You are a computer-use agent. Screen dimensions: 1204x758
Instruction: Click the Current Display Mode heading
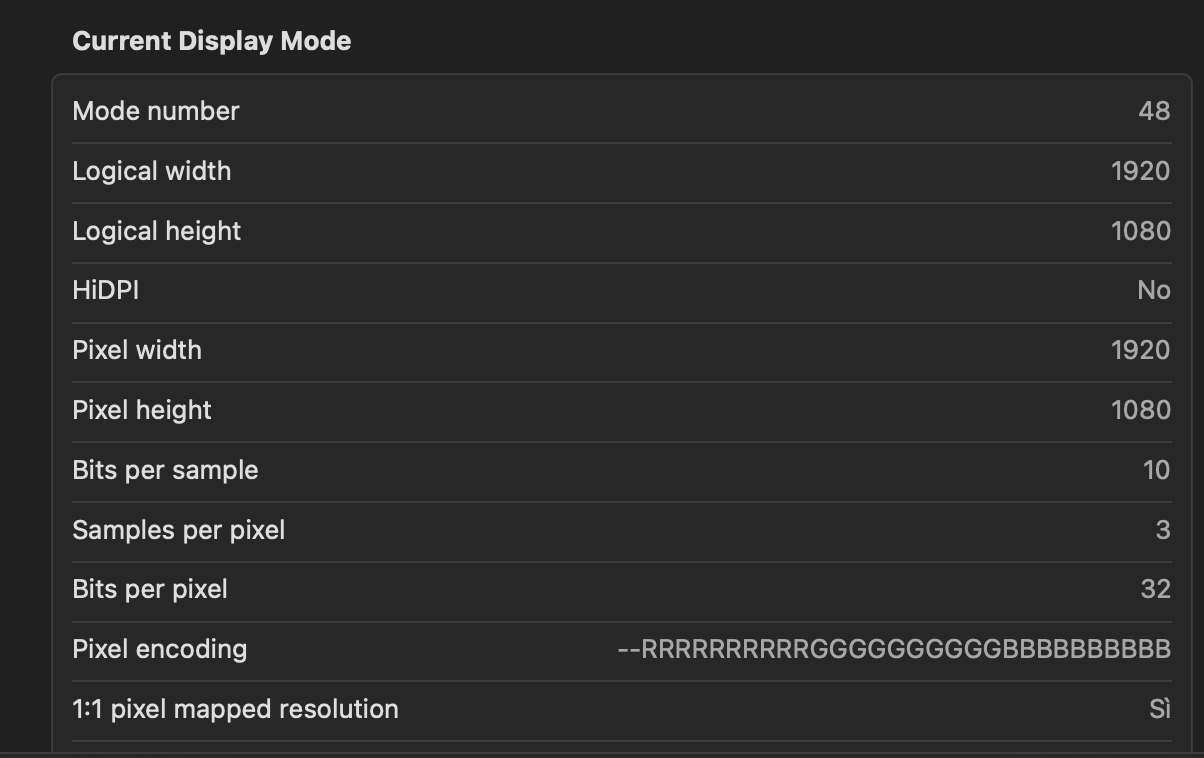(x=211, y=41)
